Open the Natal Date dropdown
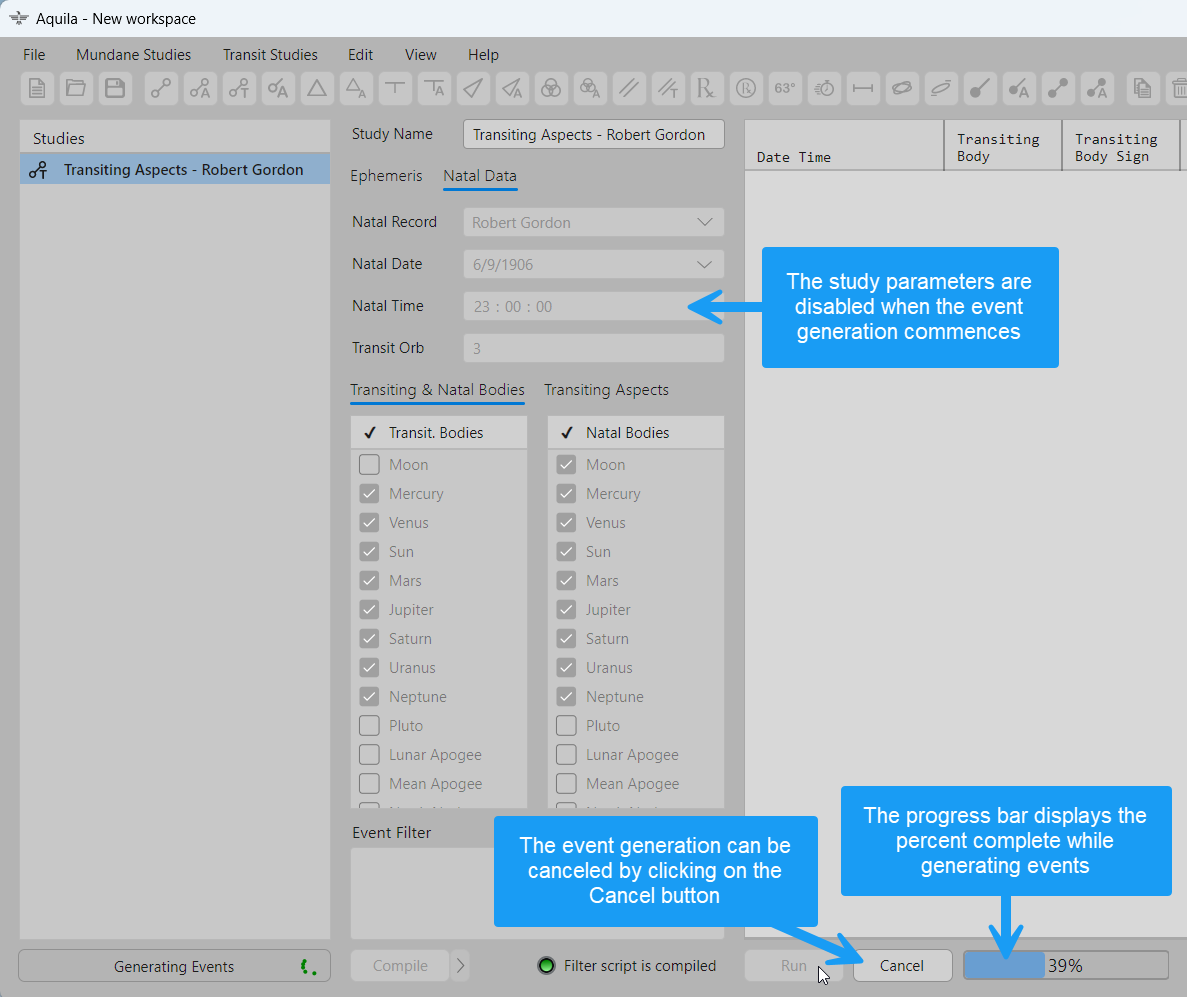Image resolution: width=1187 pixels, height=997 pixels. click(x=594, y=264)
